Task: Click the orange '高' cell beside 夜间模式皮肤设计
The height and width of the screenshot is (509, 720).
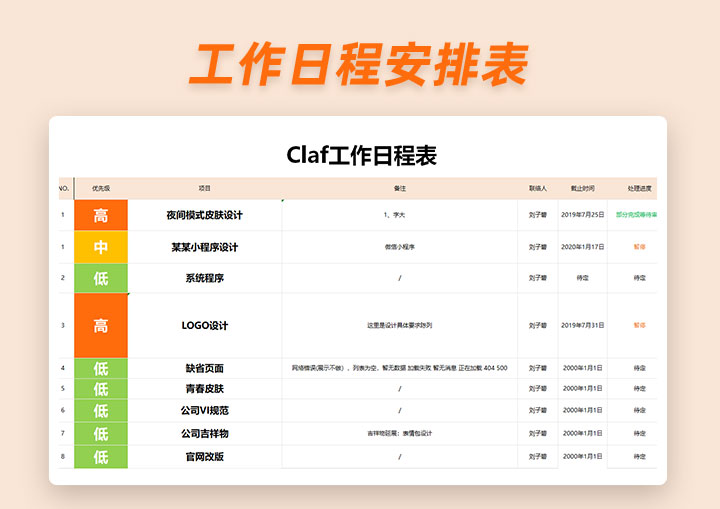Action: pyautogui.click(x=101, y=215)
